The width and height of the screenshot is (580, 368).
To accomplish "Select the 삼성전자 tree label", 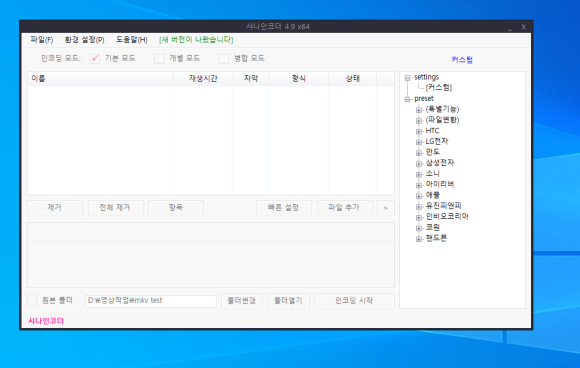I will click(x=440, y=163).
